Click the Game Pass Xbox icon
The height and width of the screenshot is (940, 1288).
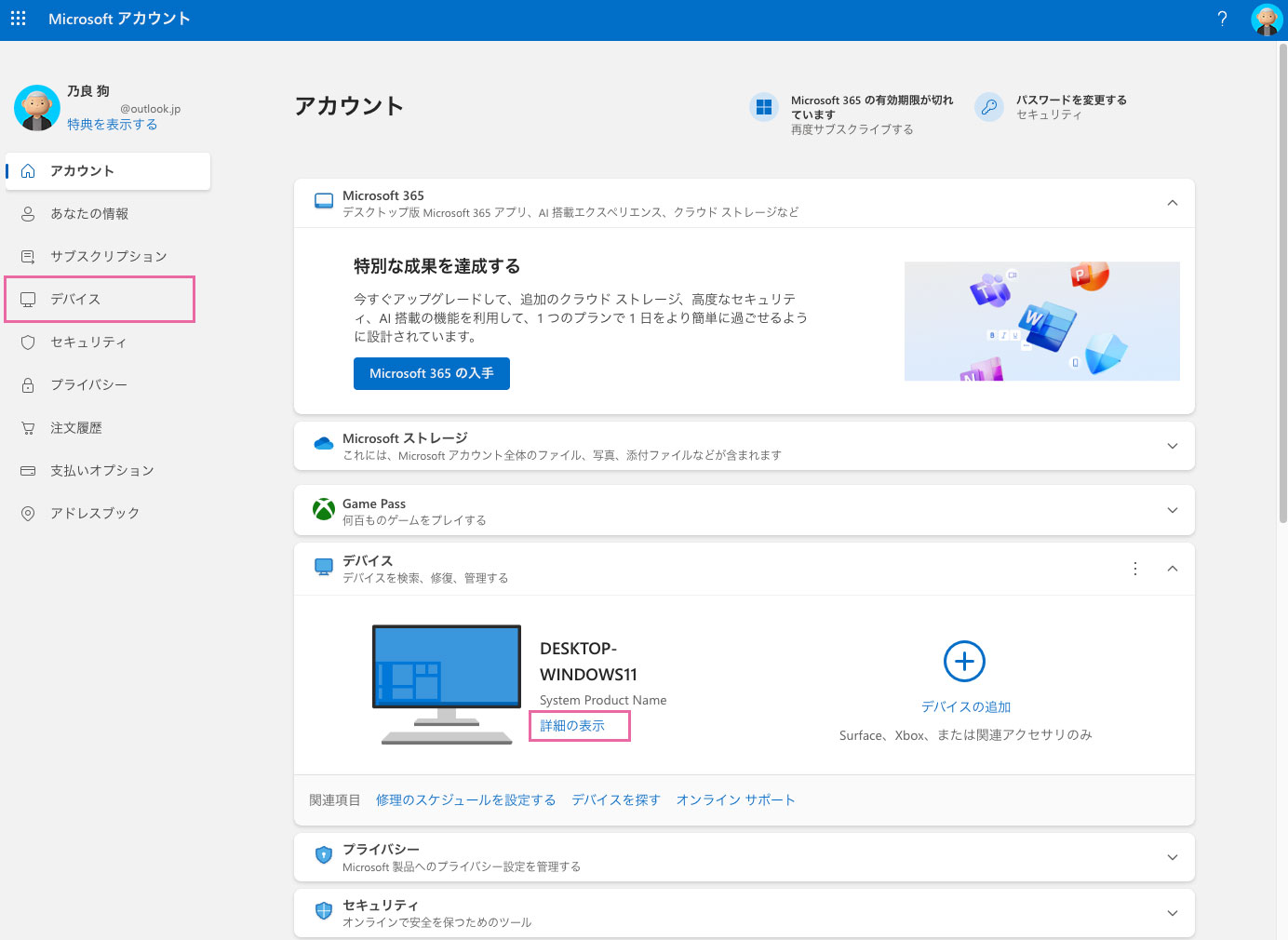point(324,510)
